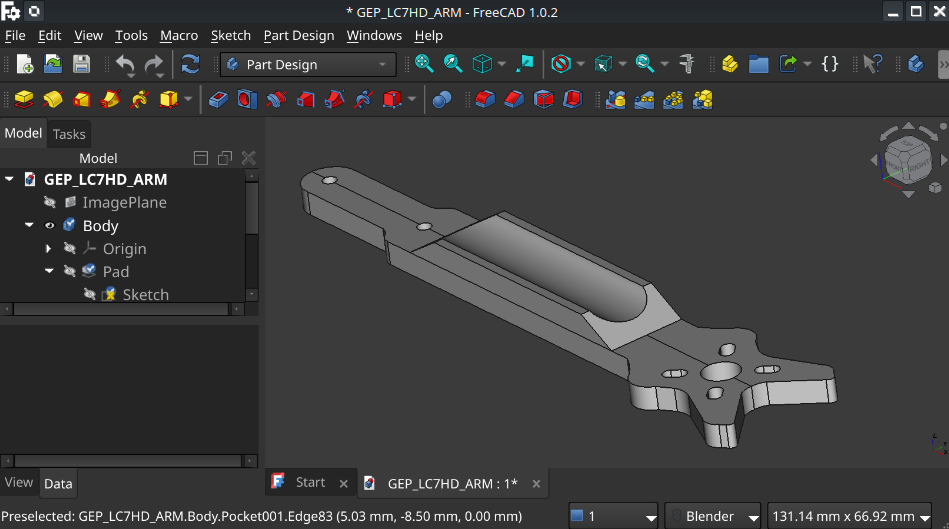Screen dimensions: 949x529
Task: Click the Boolean operation icon
Action: [441, 99]
